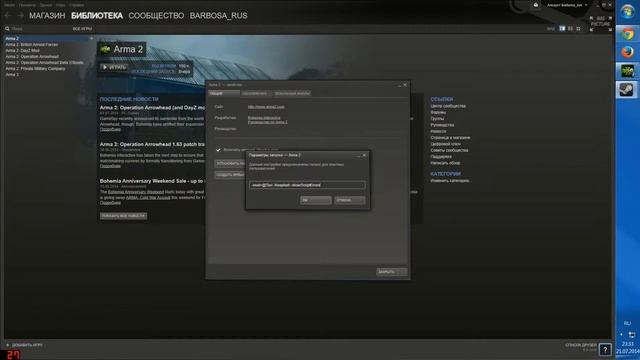The image size is (640, 360).
Task: Click the launch options text field
Action: [307, 185]
